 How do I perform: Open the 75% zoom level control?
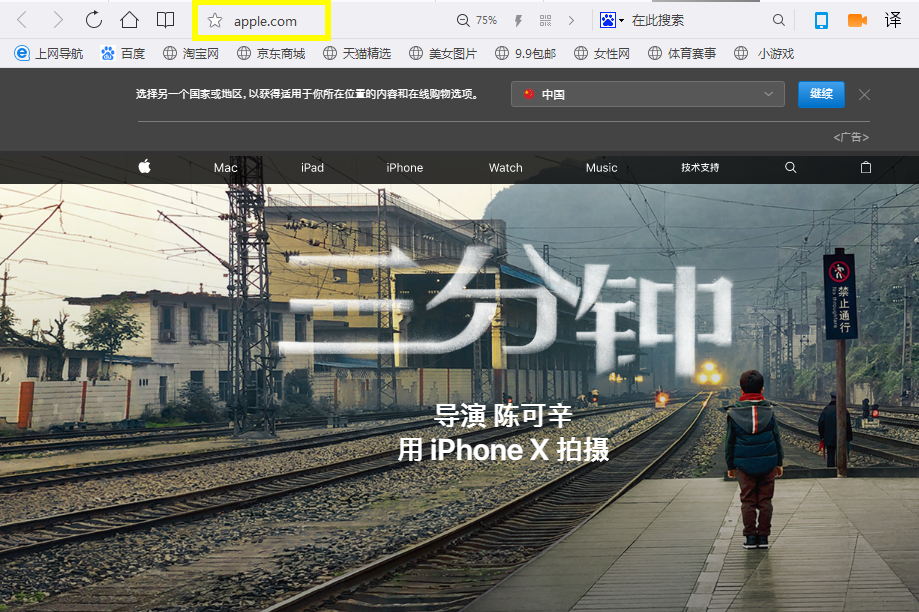click(477, 20)
